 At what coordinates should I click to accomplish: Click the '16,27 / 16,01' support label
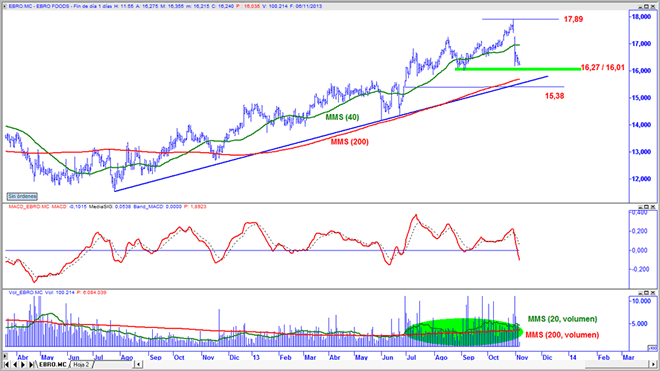[602, 67]
